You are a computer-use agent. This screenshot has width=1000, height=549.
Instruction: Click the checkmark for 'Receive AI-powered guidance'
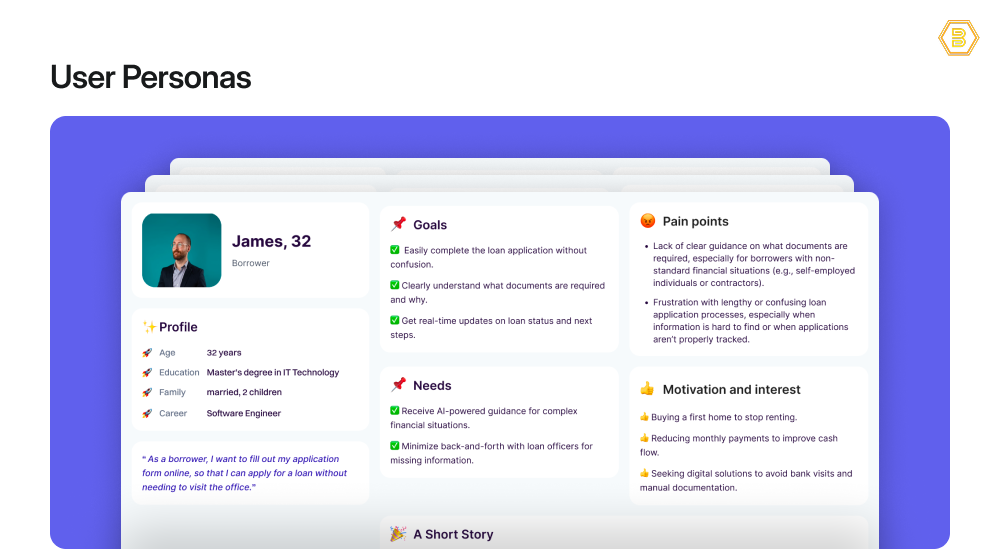pyautogui.click(x=395, y=410)
